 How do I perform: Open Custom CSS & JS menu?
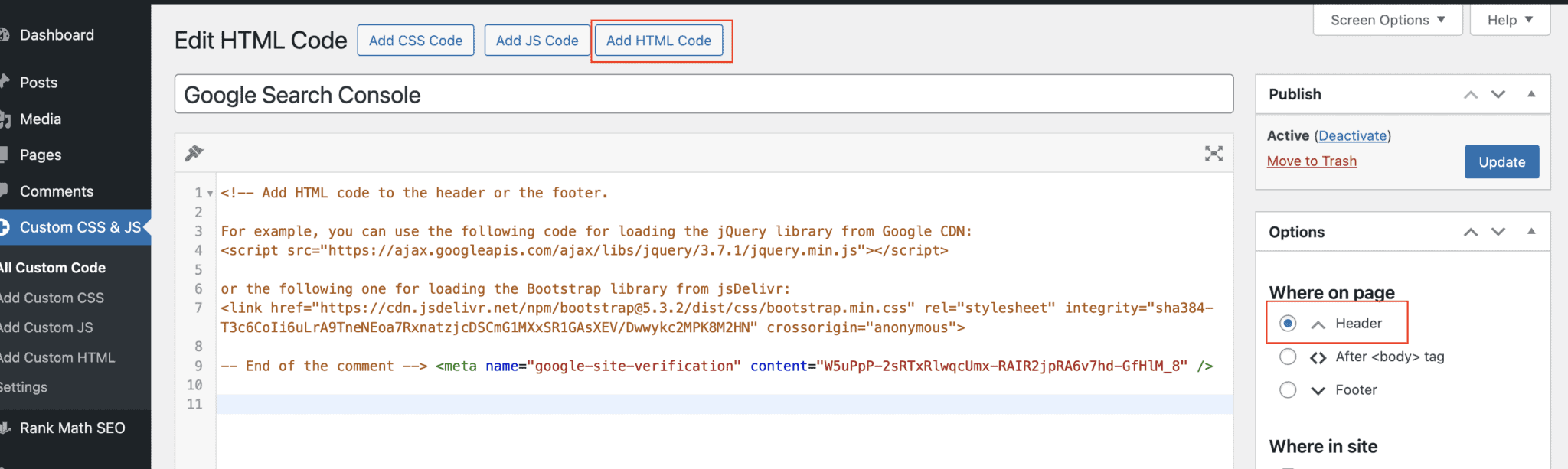point(75,227)
